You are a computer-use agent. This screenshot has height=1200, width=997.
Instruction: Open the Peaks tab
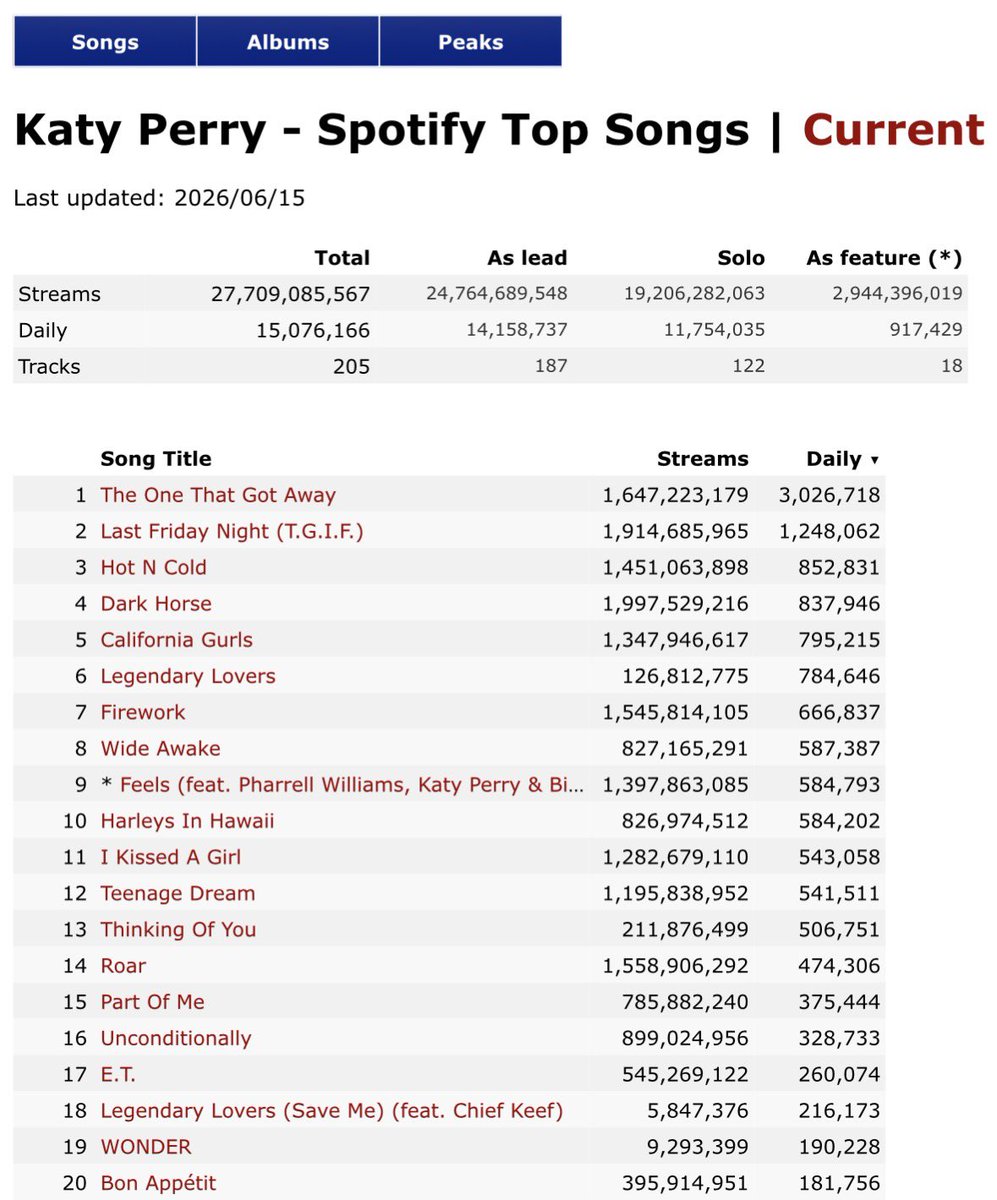coord(470,42)
